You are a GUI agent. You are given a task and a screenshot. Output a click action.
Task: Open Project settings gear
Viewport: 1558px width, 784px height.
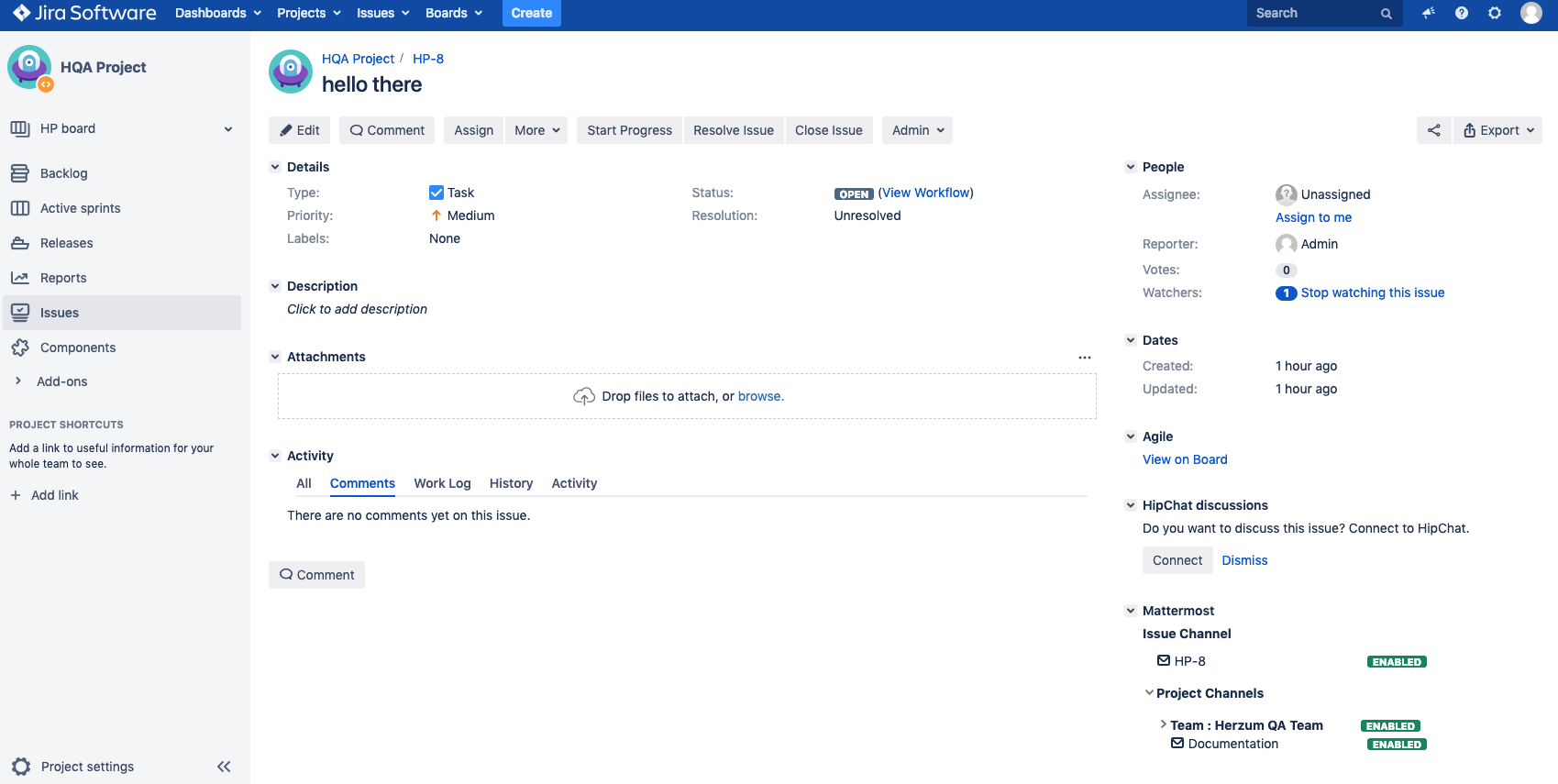click(21, 767)
